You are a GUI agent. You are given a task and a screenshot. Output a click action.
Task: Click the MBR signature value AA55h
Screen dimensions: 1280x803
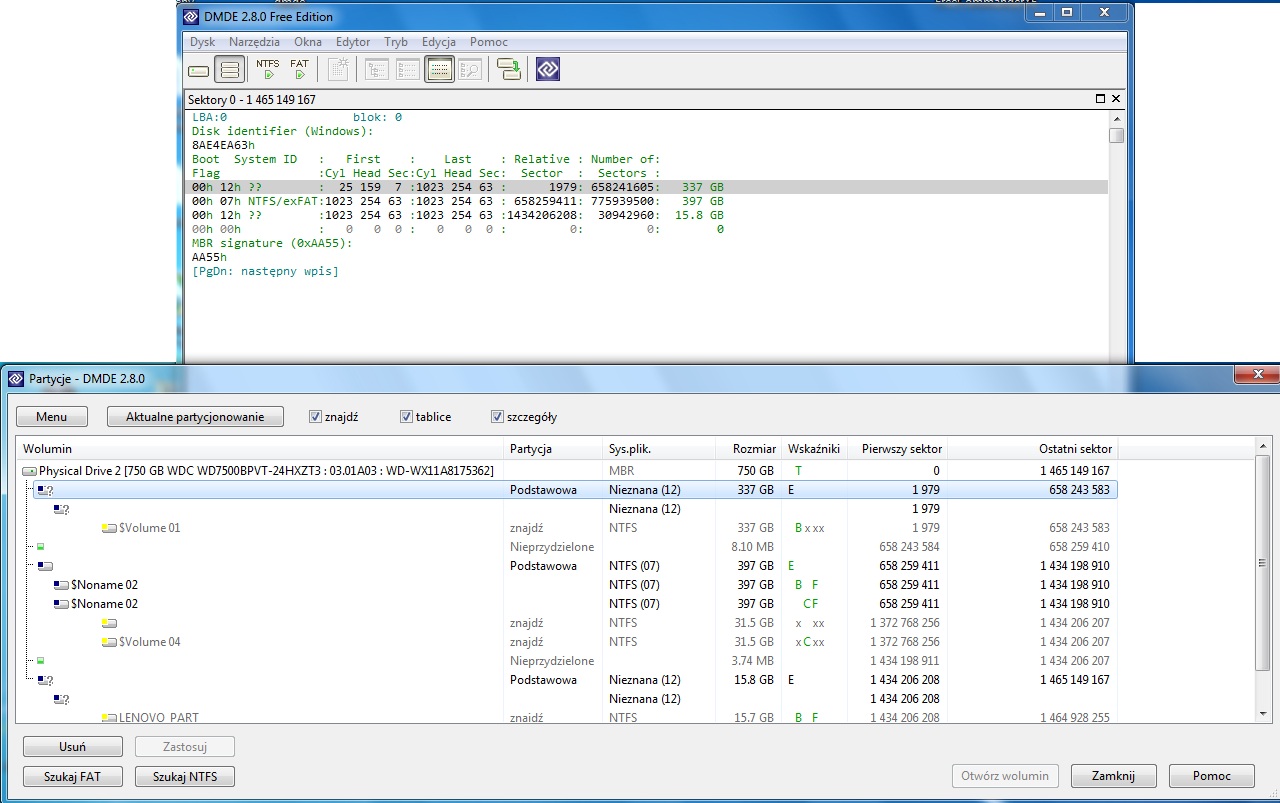[x=209, y=257]
